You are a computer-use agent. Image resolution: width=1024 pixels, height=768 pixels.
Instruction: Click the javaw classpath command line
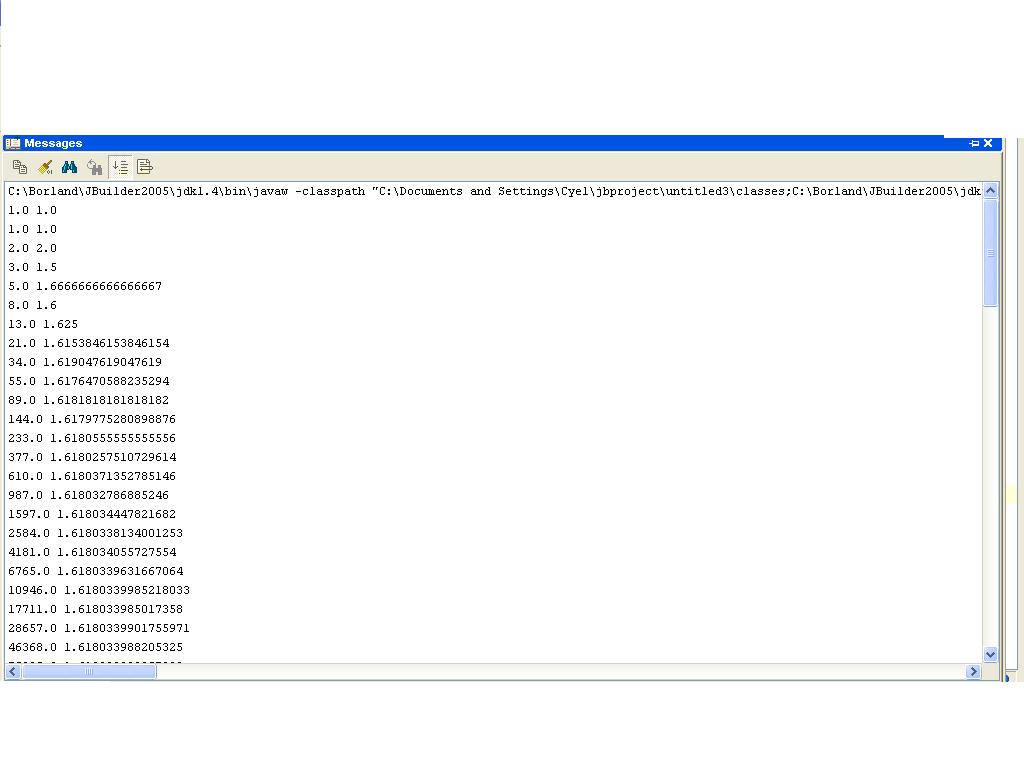(494, 191)
